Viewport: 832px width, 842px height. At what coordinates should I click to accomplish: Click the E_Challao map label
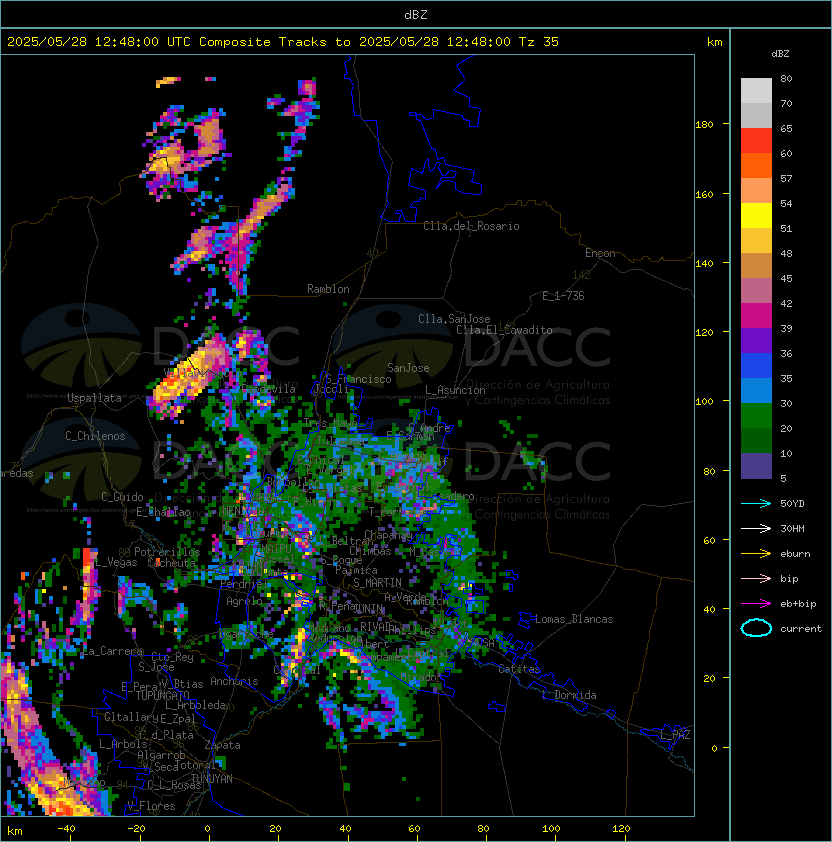[x=163, y=512]
